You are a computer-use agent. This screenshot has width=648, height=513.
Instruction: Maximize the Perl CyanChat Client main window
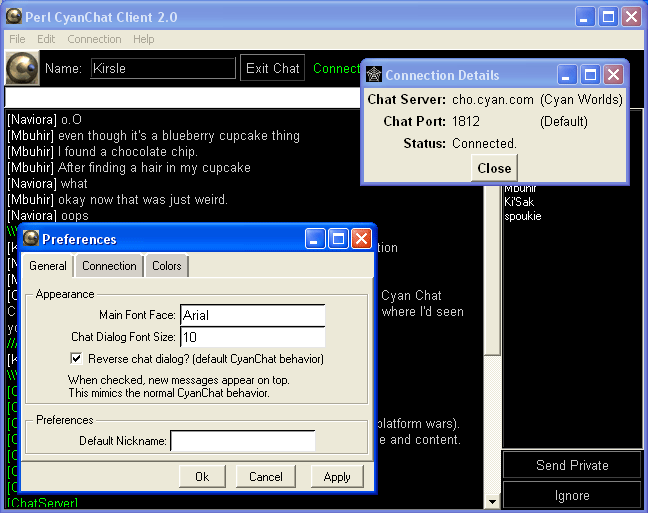coord(608,17)
